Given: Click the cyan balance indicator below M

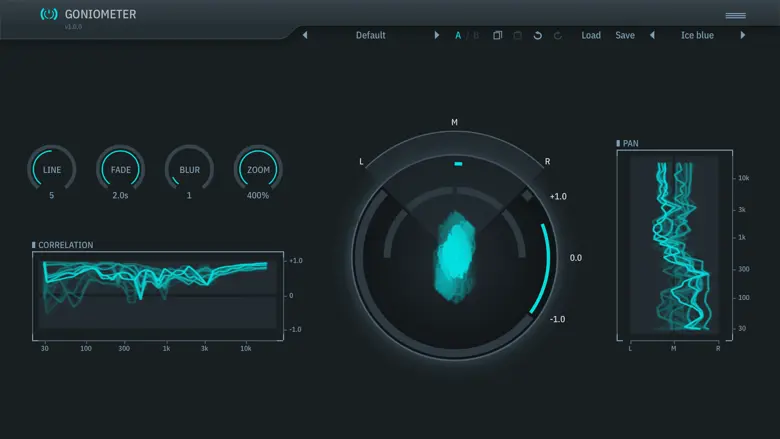Looking at the screenshot, I should point(458,164).
